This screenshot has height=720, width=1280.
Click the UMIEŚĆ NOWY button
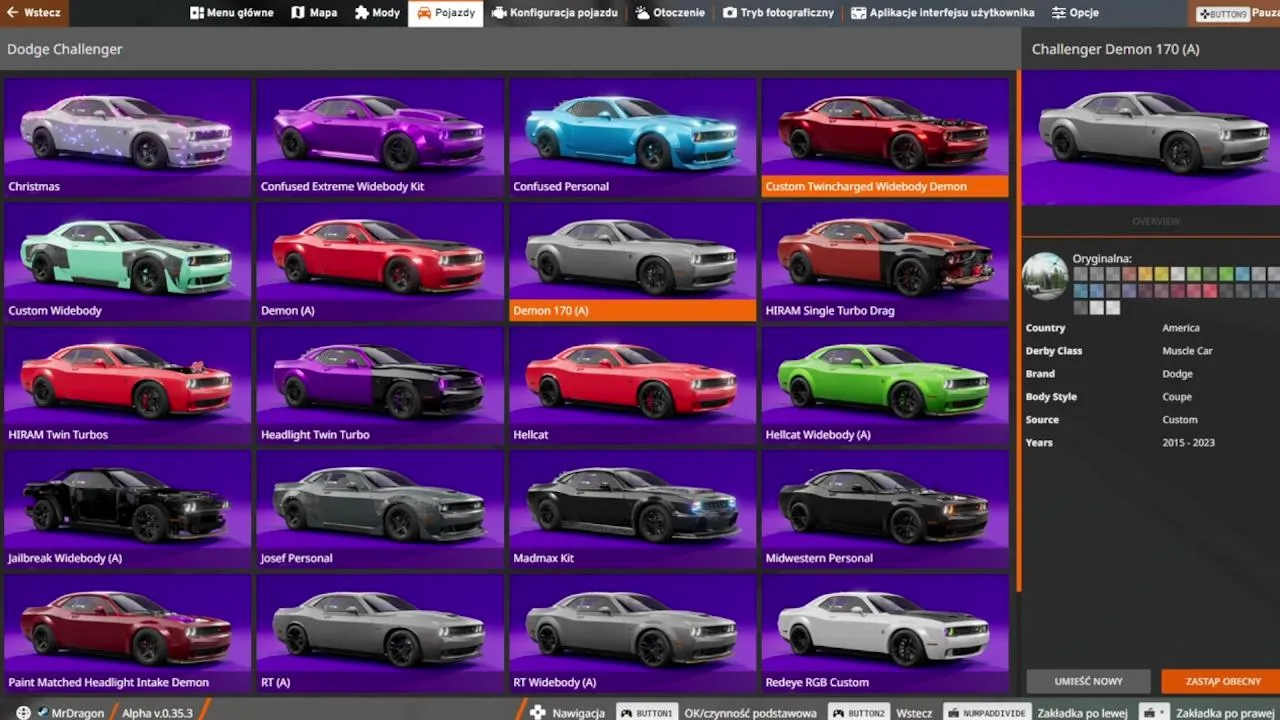[x=1088, y=681]
